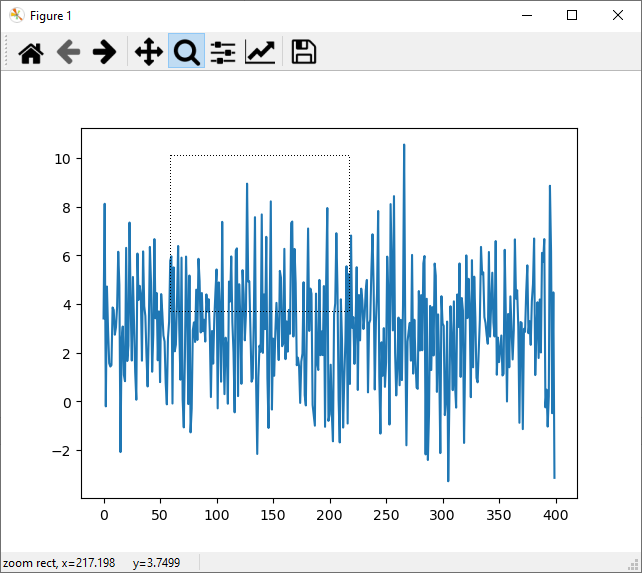Click the x-axis tick label 400
This screenshot has height=573, width=642.
point(556,515)
